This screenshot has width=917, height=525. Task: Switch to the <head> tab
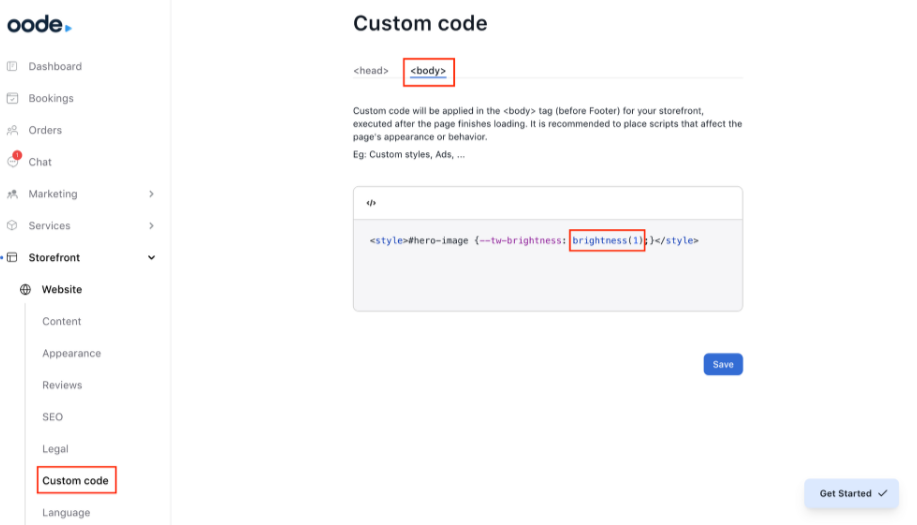371,71
